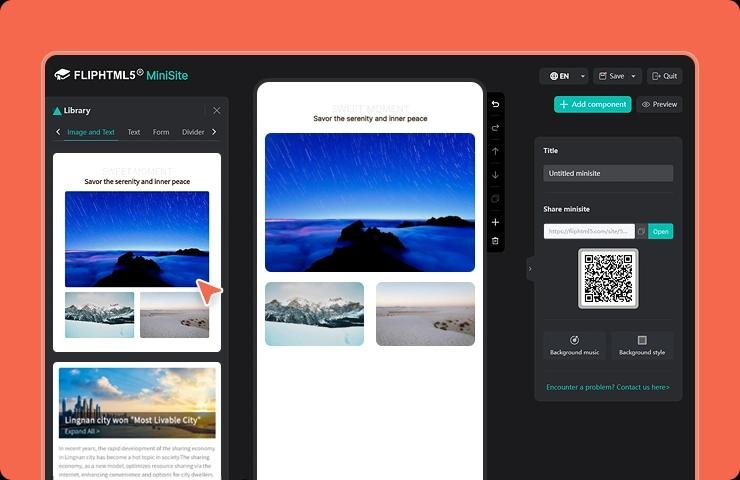Select the Divider tab
The width and height of the screenshot is (740, 480).
click(x=192, y=132)
